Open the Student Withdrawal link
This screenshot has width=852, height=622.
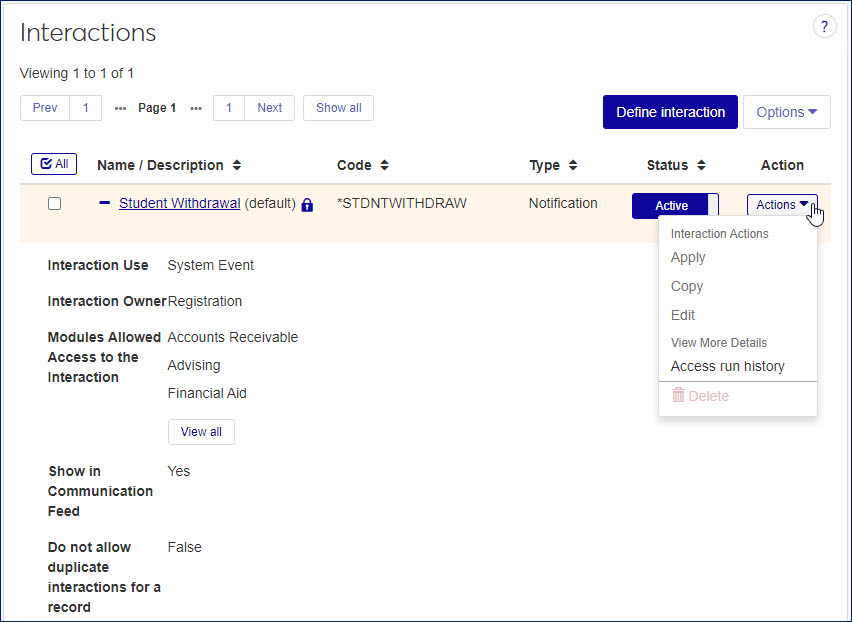pyautogui.click(x=179, y=203)
